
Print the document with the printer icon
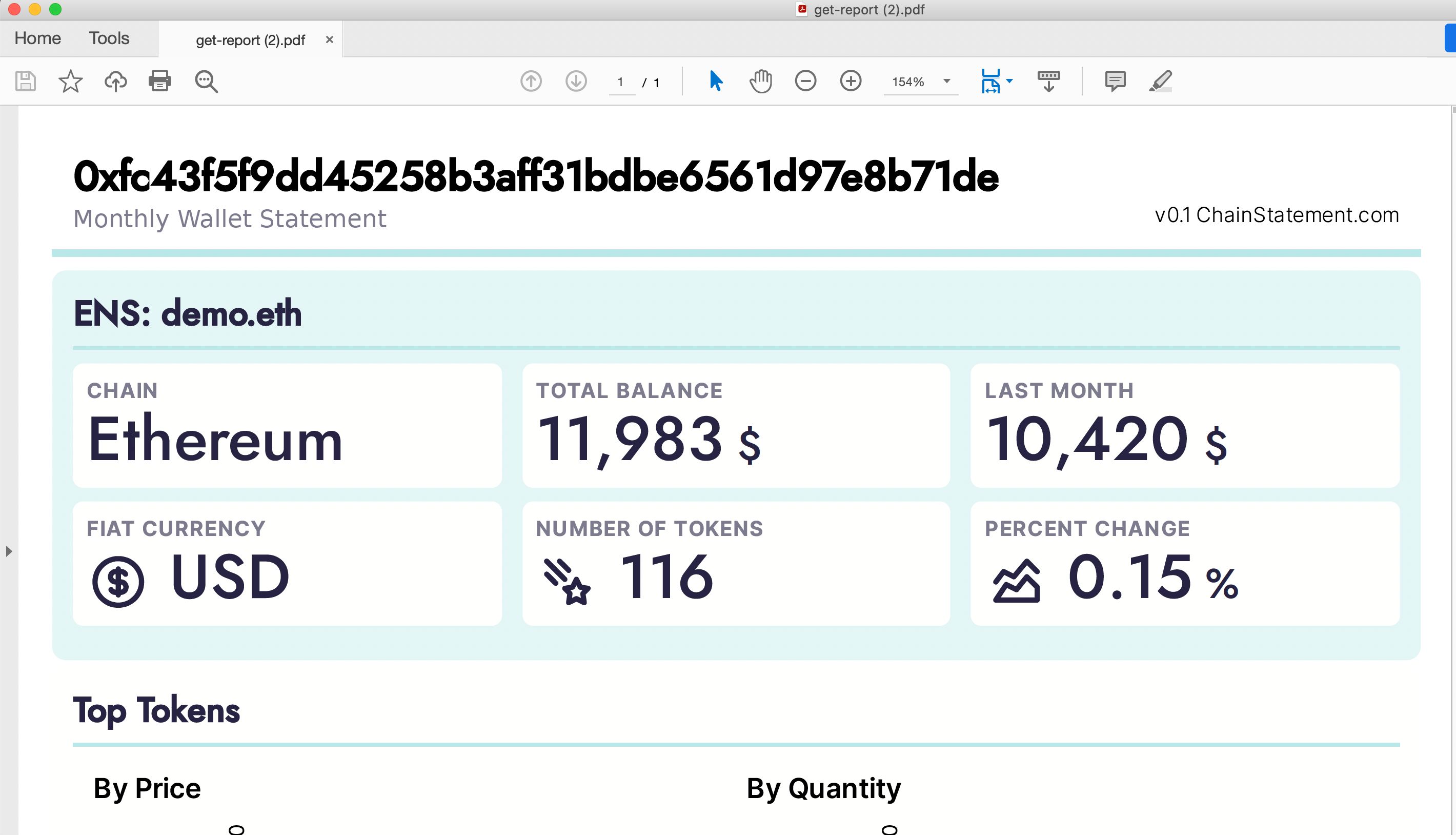(160, 81)
